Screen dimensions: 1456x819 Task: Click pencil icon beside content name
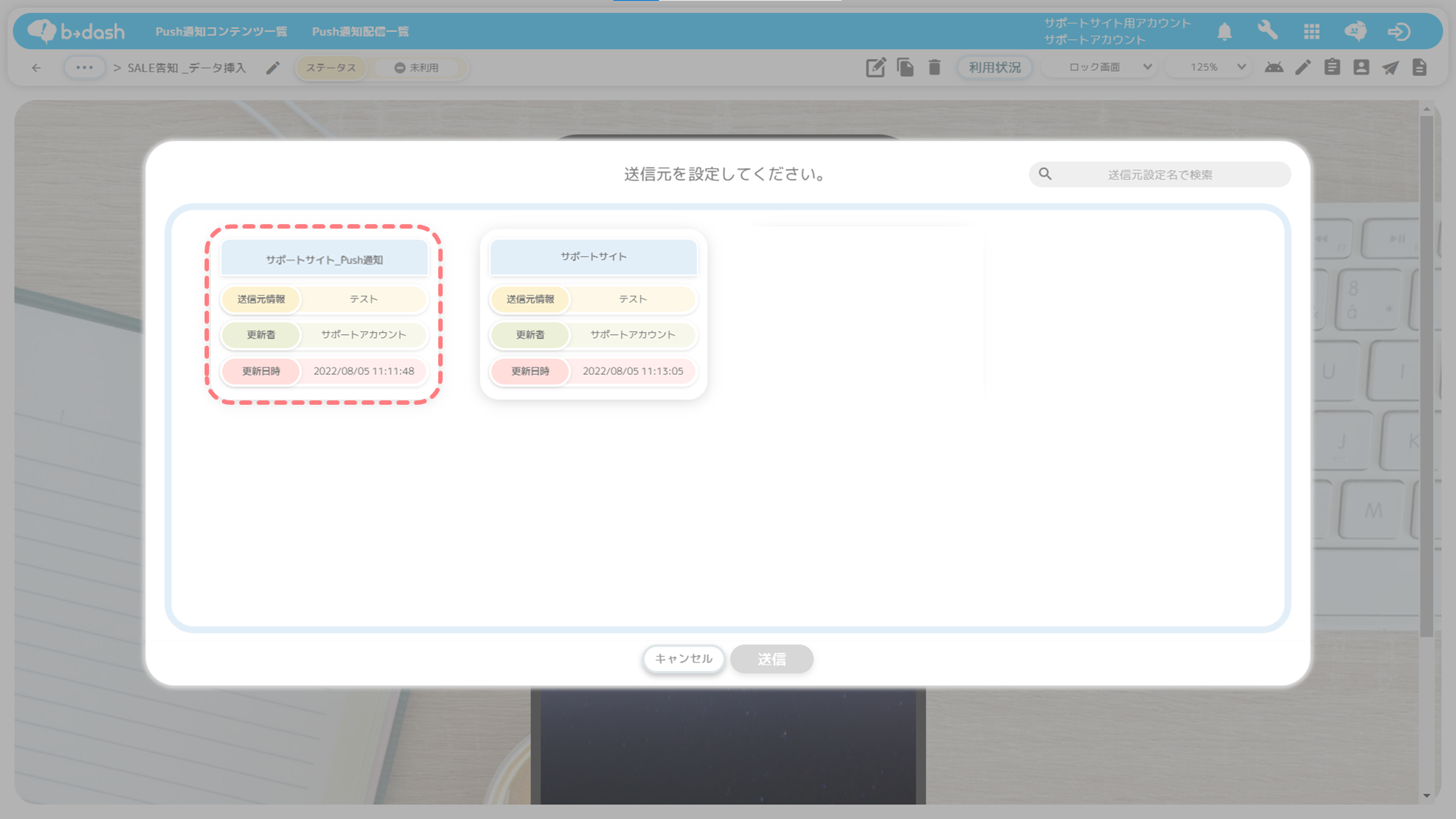pyautogui.click(x=273, y=68)
